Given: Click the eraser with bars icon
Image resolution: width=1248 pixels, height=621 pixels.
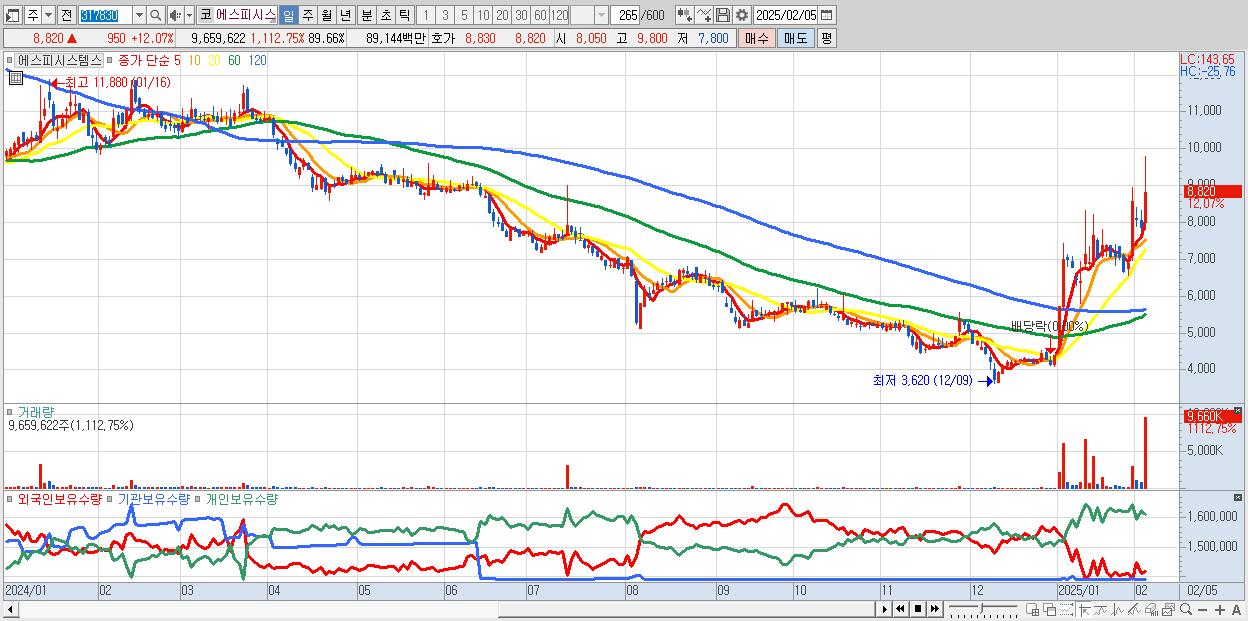Looking at the screenshot, I should coord(1151,610).
